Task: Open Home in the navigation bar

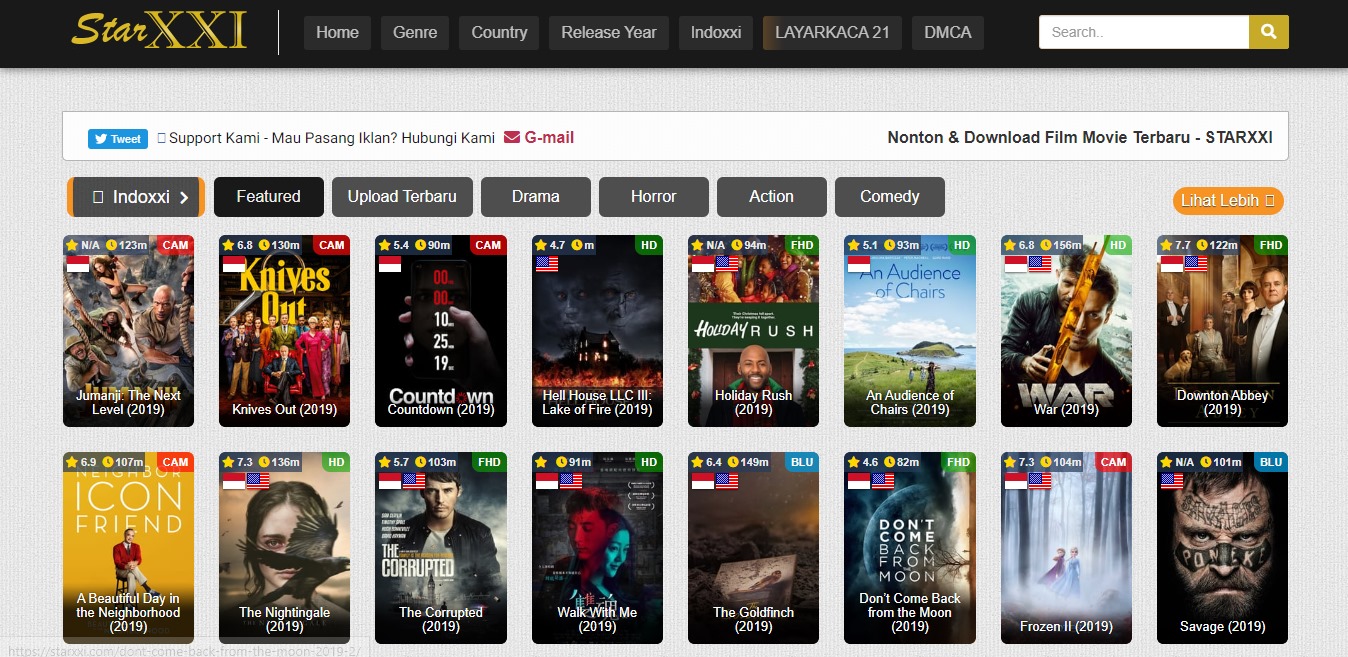Action: 337,32
